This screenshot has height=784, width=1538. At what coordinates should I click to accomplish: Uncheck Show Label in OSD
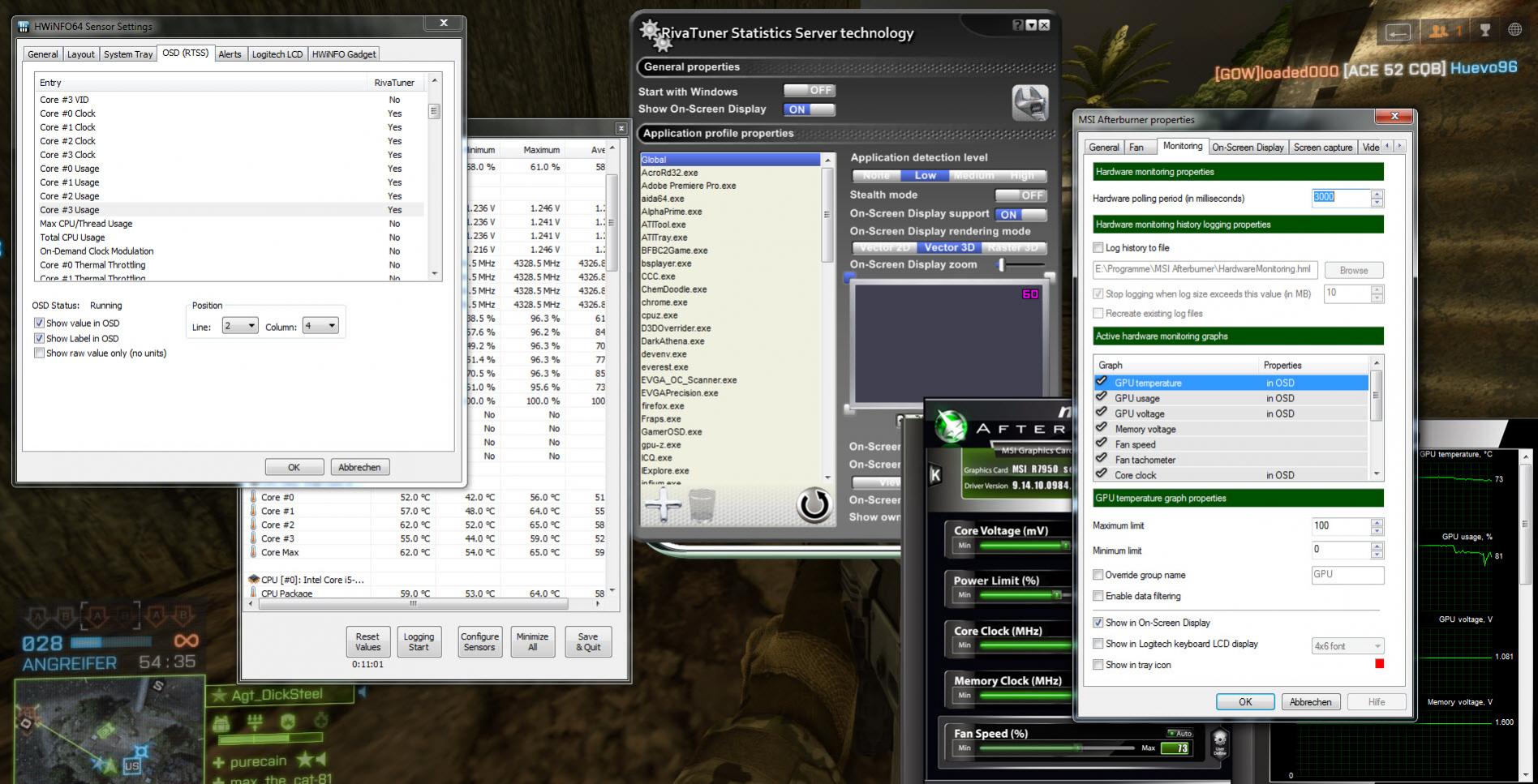[x=39, y=338]
